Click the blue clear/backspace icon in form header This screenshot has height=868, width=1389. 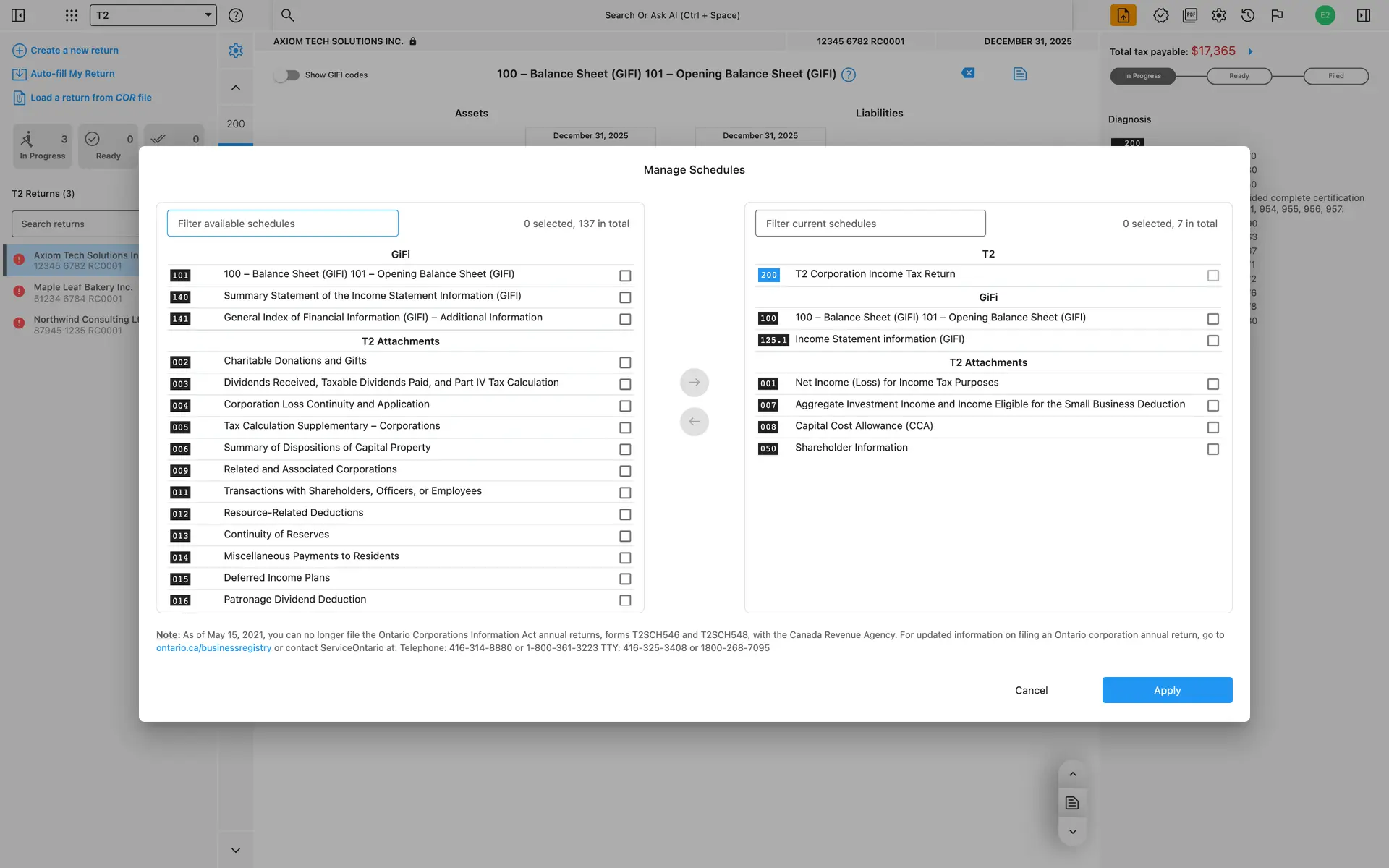coord(968,73)
